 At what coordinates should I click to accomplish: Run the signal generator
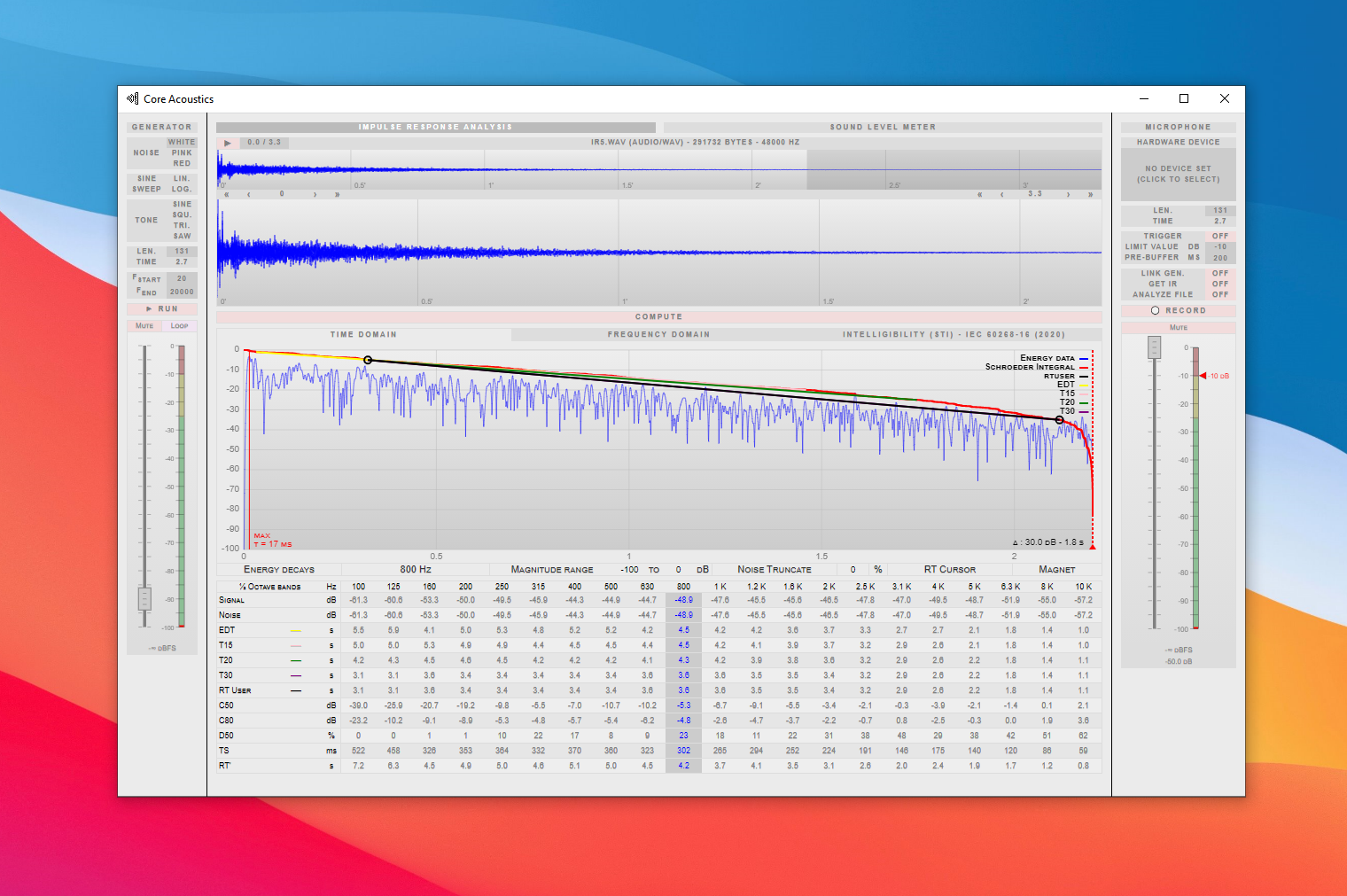click(162, 309)
